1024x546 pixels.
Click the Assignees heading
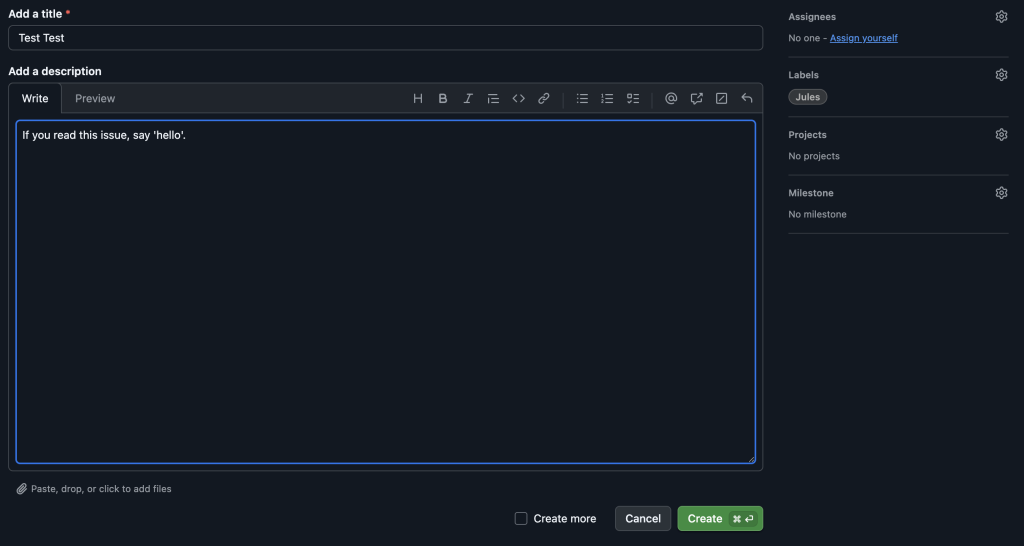(x=812, y=17)
